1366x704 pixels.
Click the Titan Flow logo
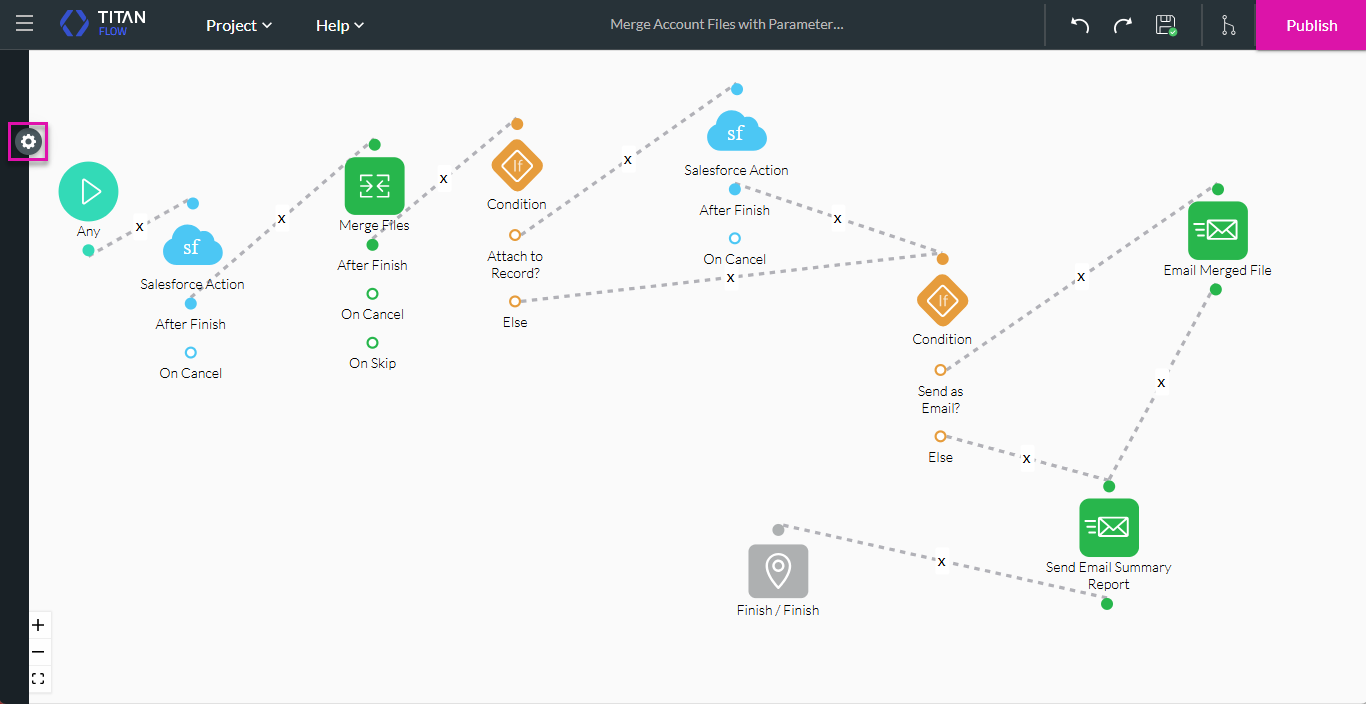click(103, 24)
